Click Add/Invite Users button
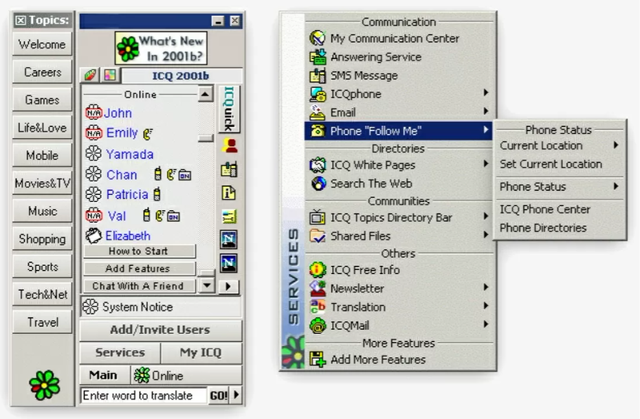Screen dimensions: 640x419 [160, 330]
